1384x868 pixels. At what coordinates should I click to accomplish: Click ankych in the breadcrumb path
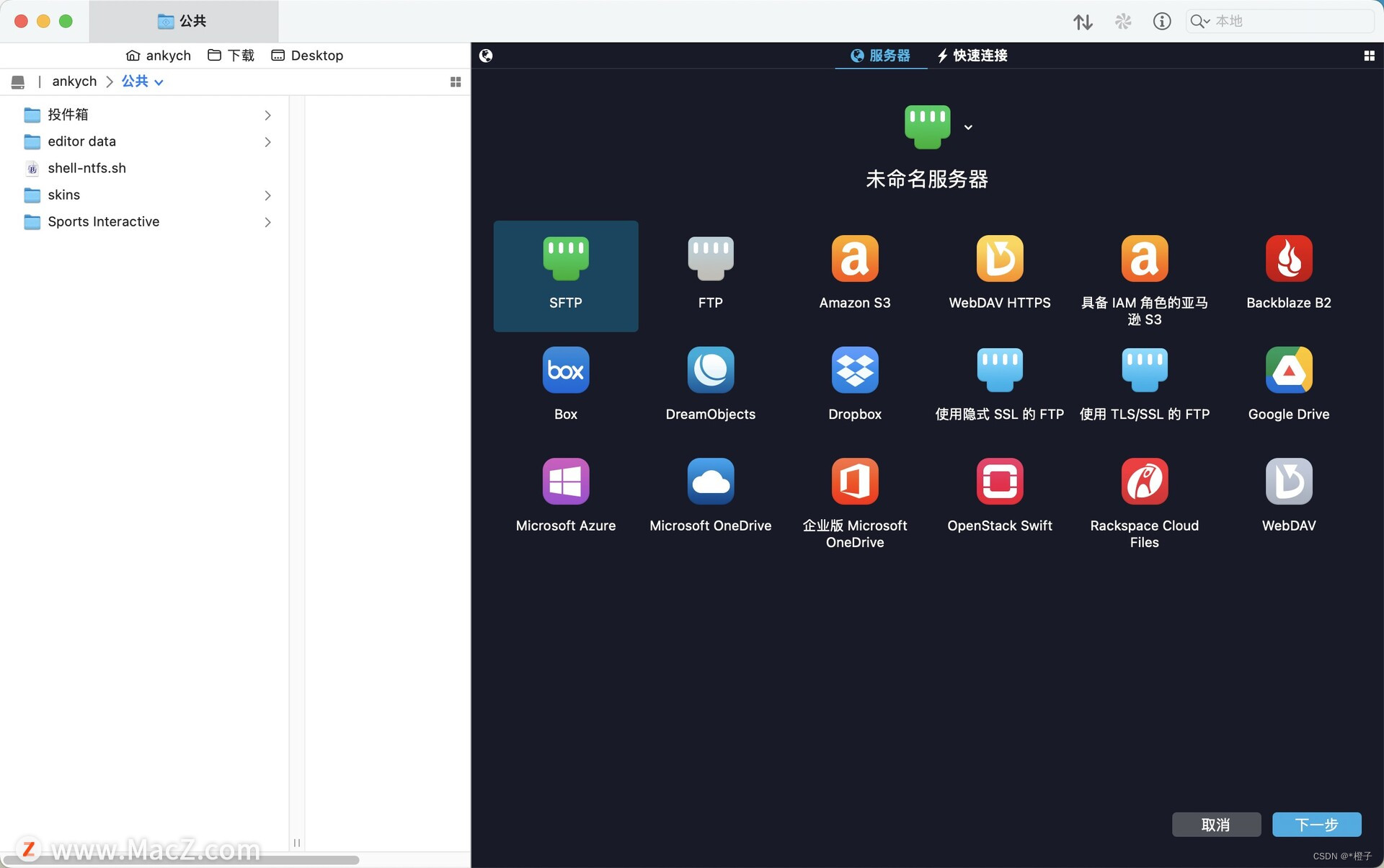coord(74,81)
